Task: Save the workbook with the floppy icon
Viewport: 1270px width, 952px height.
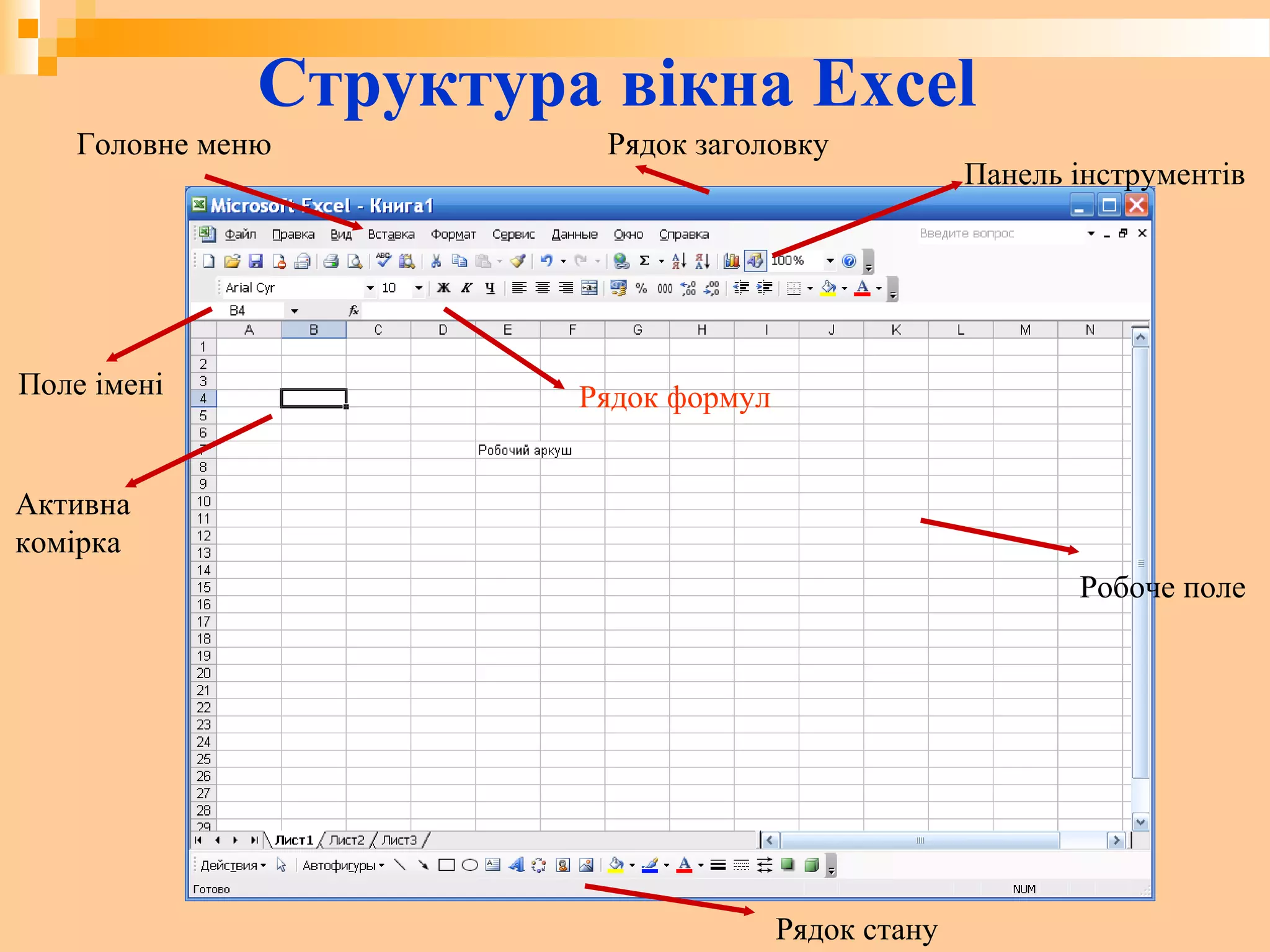Action: pos(255,261)
